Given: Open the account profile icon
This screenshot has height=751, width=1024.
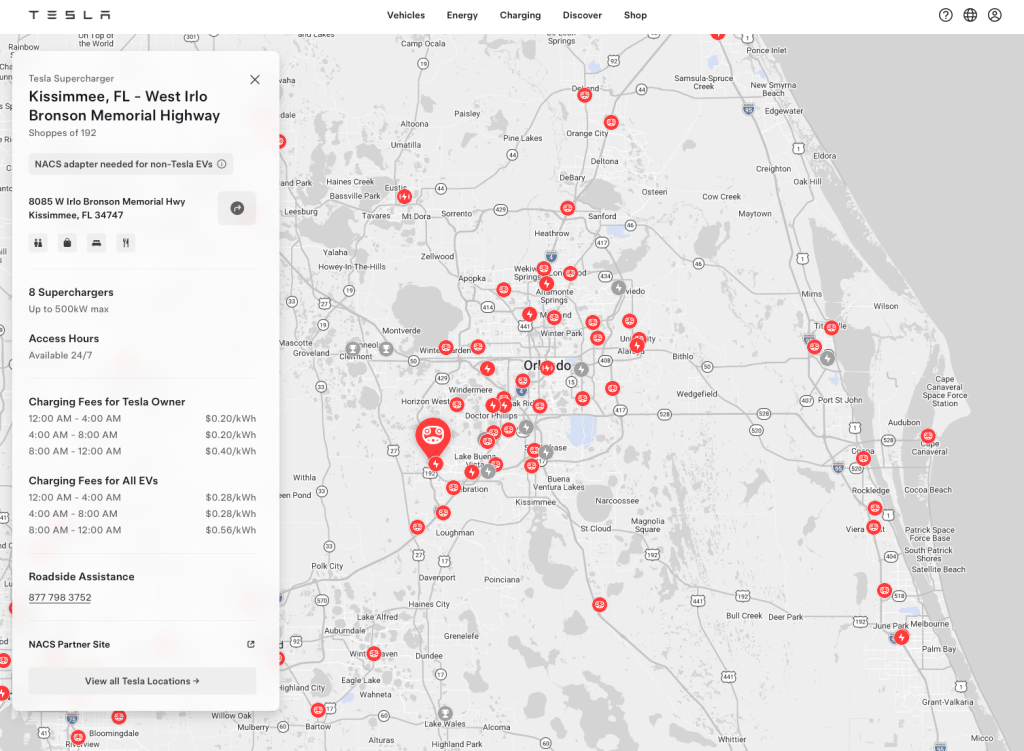Looking at the screenshot, I should coord(995,15).
